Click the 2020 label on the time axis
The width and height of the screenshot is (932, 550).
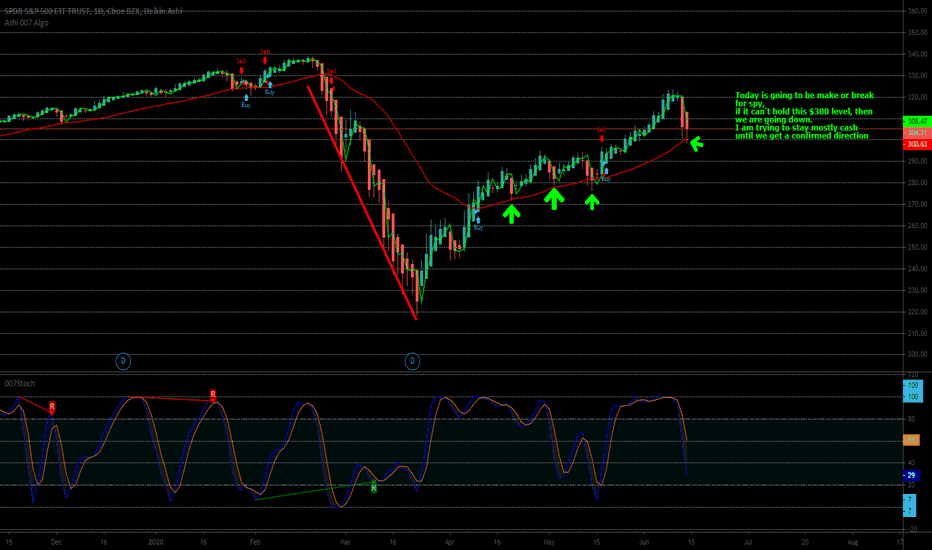[x=156, y=542]
